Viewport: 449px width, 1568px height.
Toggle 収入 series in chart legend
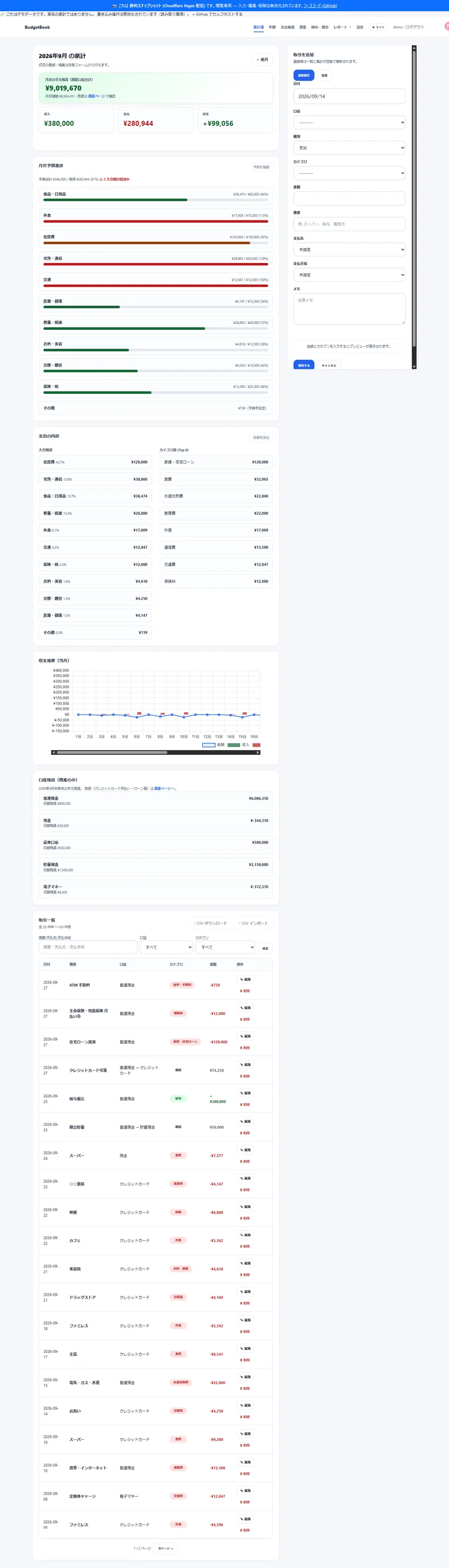pos(239,745)
